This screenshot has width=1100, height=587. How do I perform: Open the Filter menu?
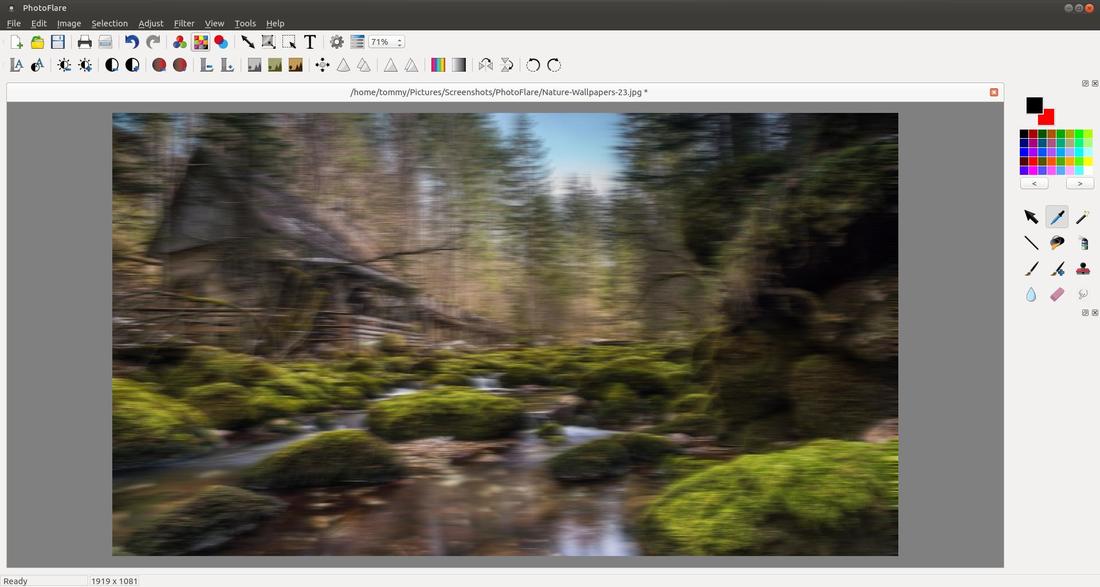coord(184,23)
